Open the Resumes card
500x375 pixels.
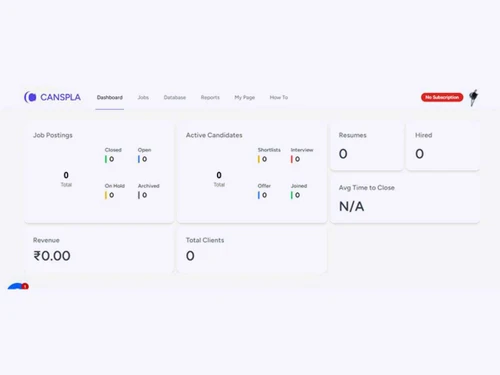[367, 147]
